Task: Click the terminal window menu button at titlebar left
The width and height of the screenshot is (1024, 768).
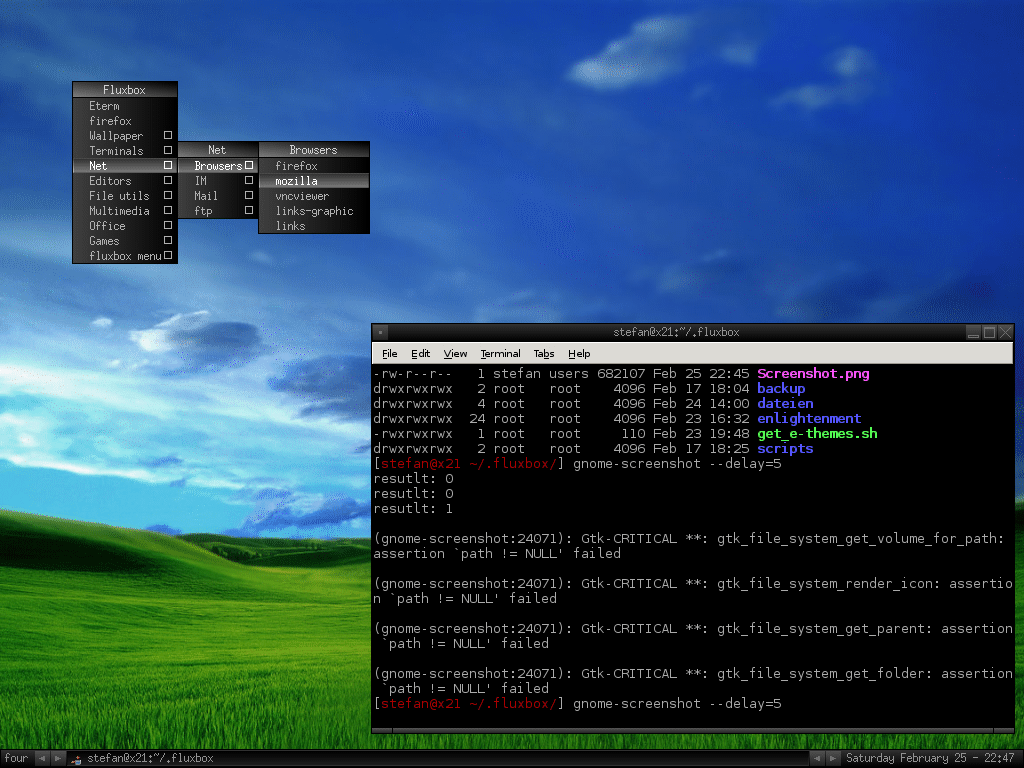Action: 381,332
